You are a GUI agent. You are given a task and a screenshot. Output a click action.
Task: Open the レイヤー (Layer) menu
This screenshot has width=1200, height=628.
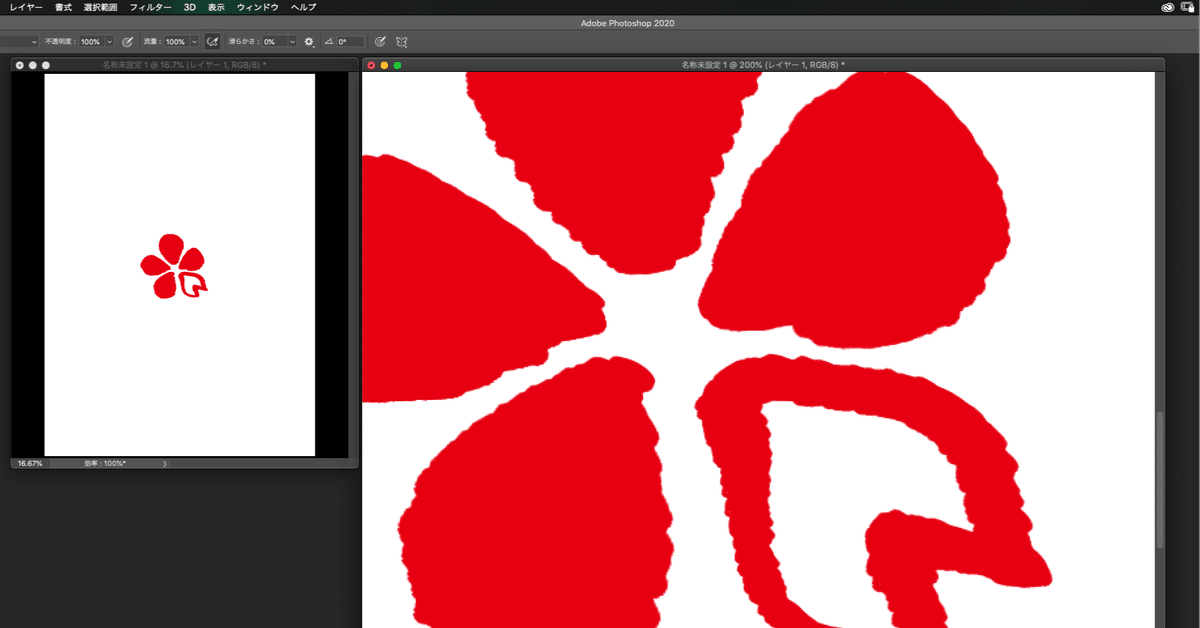[27, 7]
